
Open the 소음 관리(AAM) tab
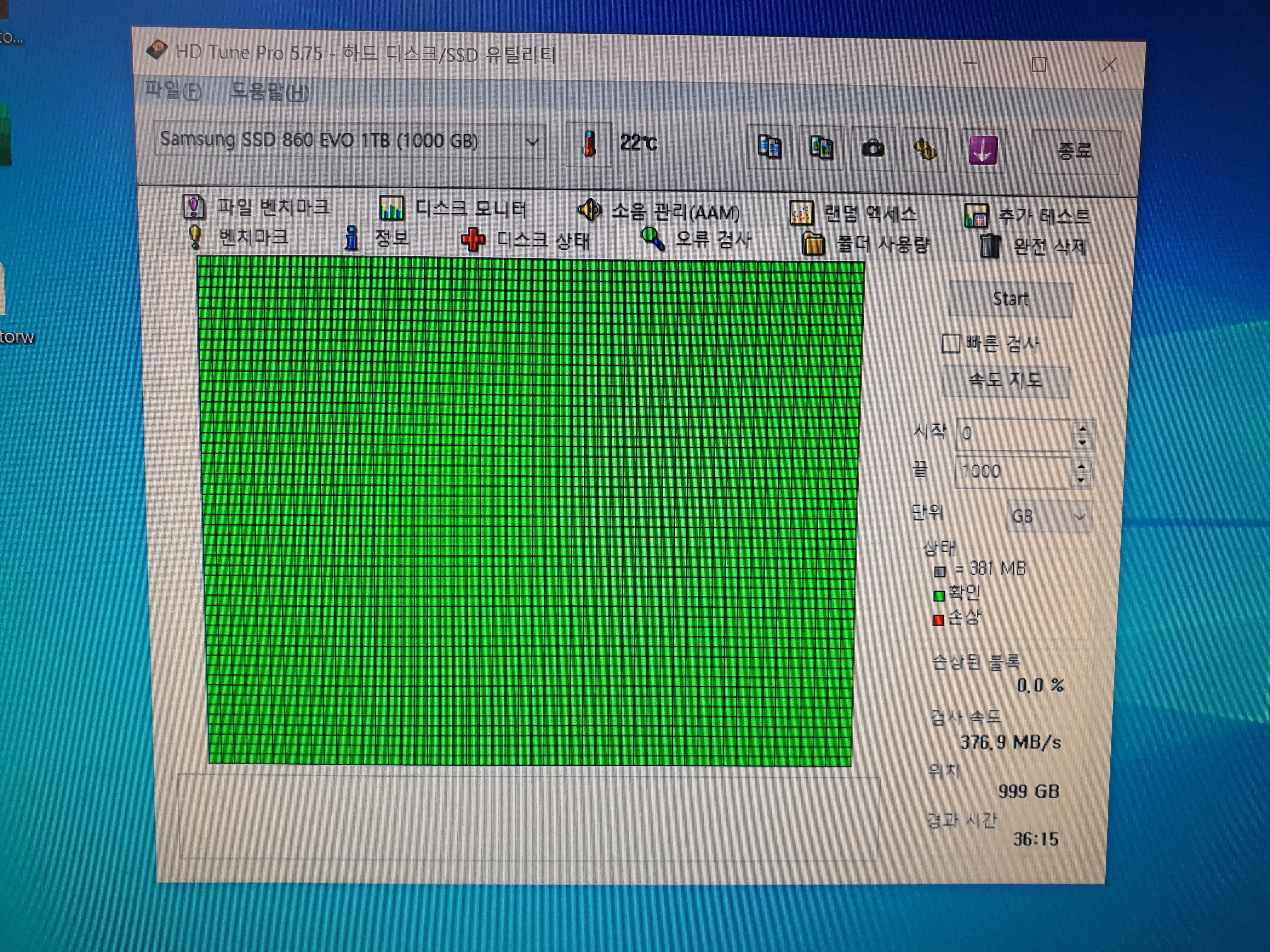click(659, 212)
